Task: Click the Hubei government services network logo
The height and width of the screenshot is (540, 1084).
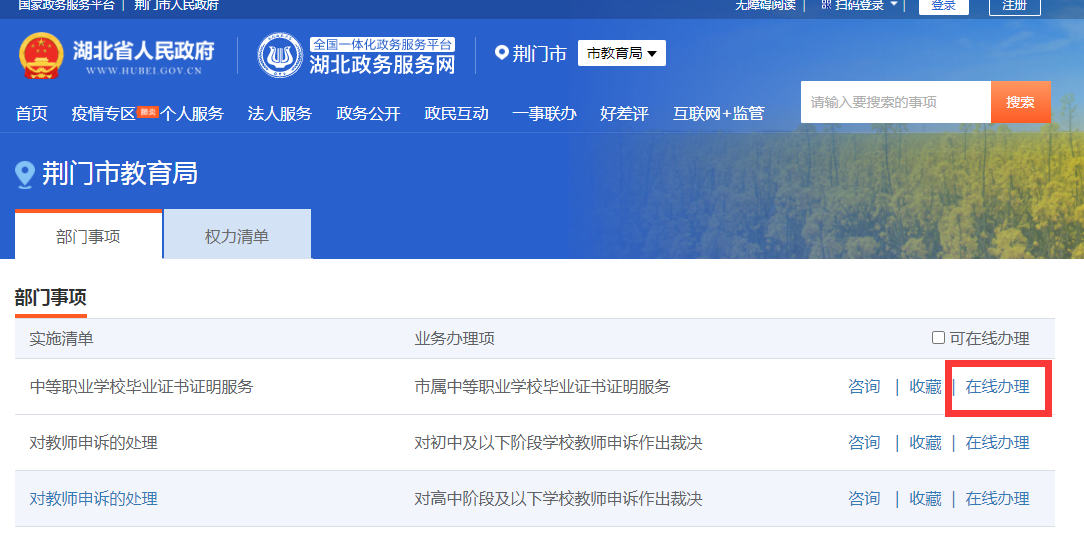Action: click(x=280, y=56)
